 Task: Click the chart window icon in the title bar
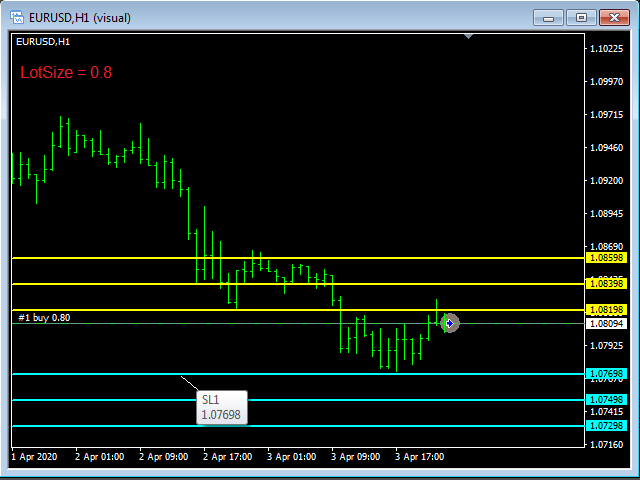[x=17, y=18]
